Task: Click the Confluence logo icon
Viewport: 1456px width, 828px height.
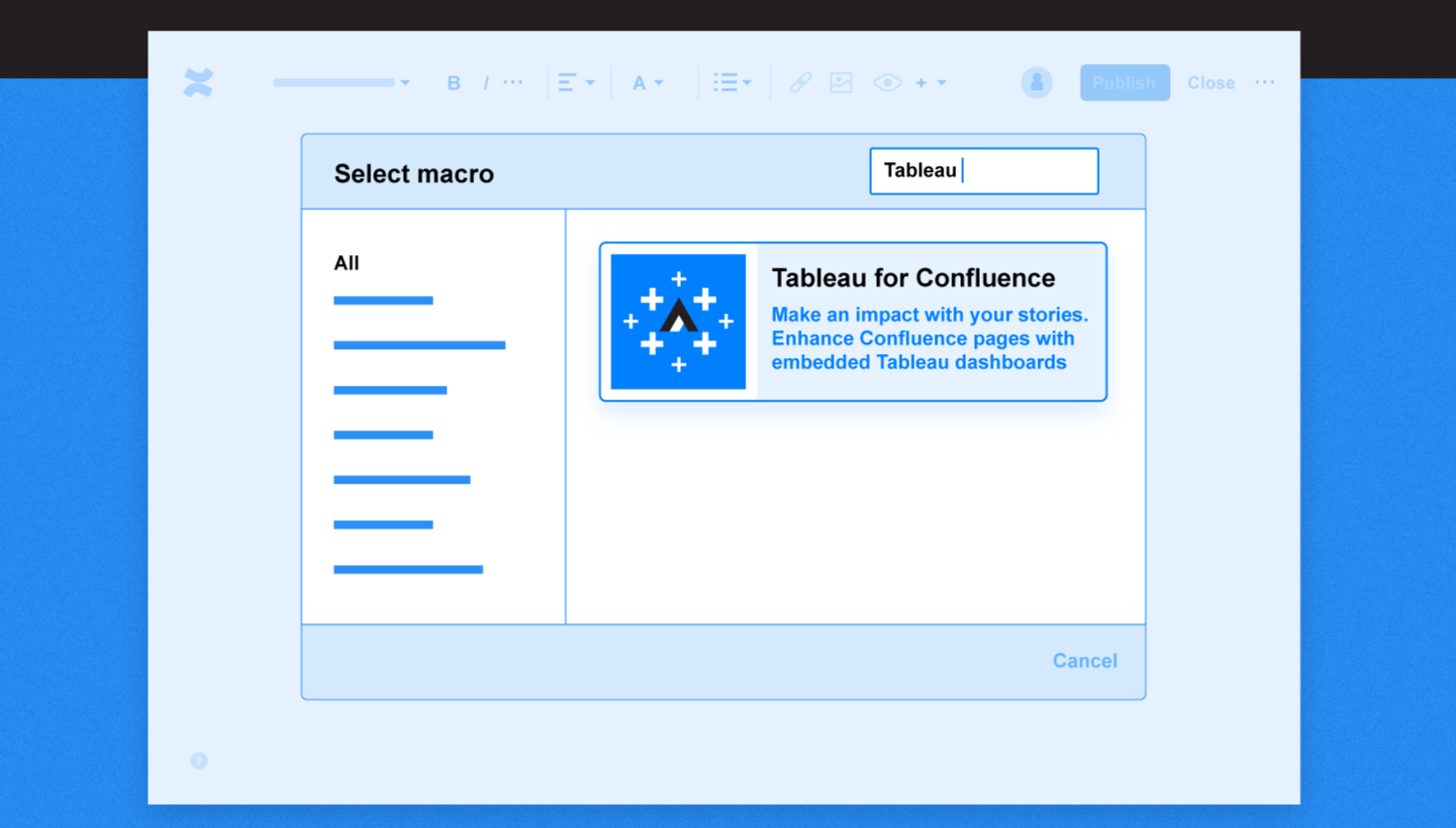Action: pyautogui.click(x=198, y=83)
